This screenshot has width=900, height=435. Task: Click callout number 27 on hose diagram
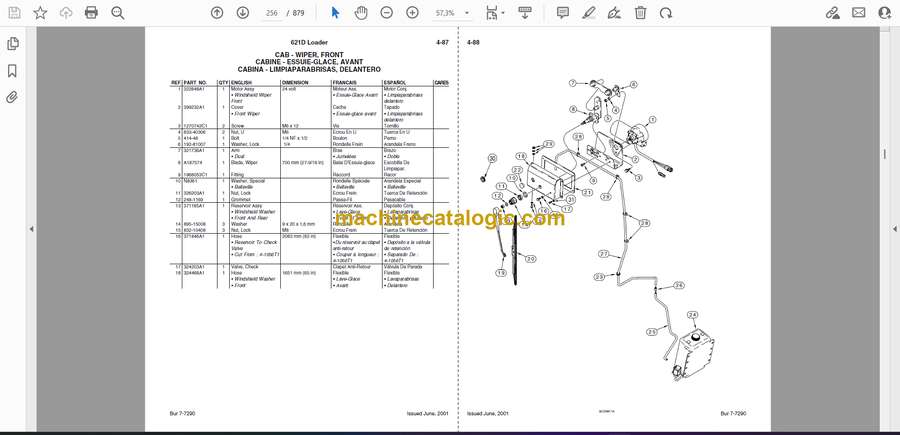point(603,253)
